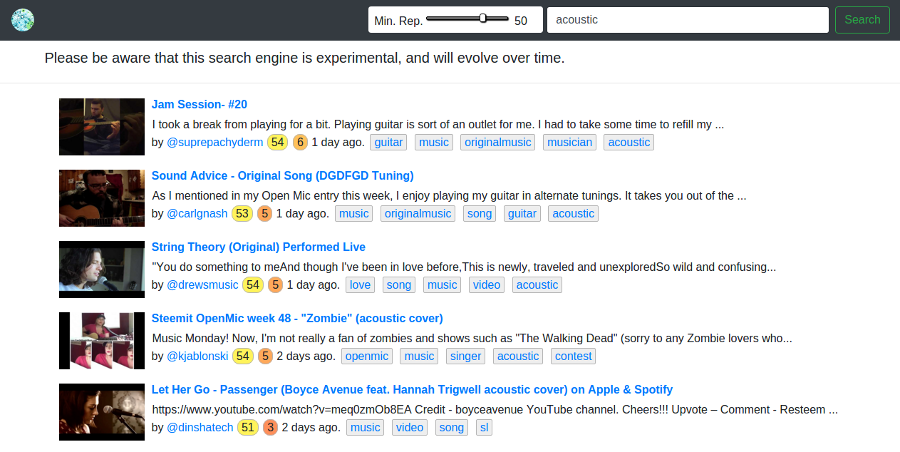
Task: Click the 'As I mentioned in my Open Mic' excerpt
Action: pyautogui.click(x=449, y=196)
